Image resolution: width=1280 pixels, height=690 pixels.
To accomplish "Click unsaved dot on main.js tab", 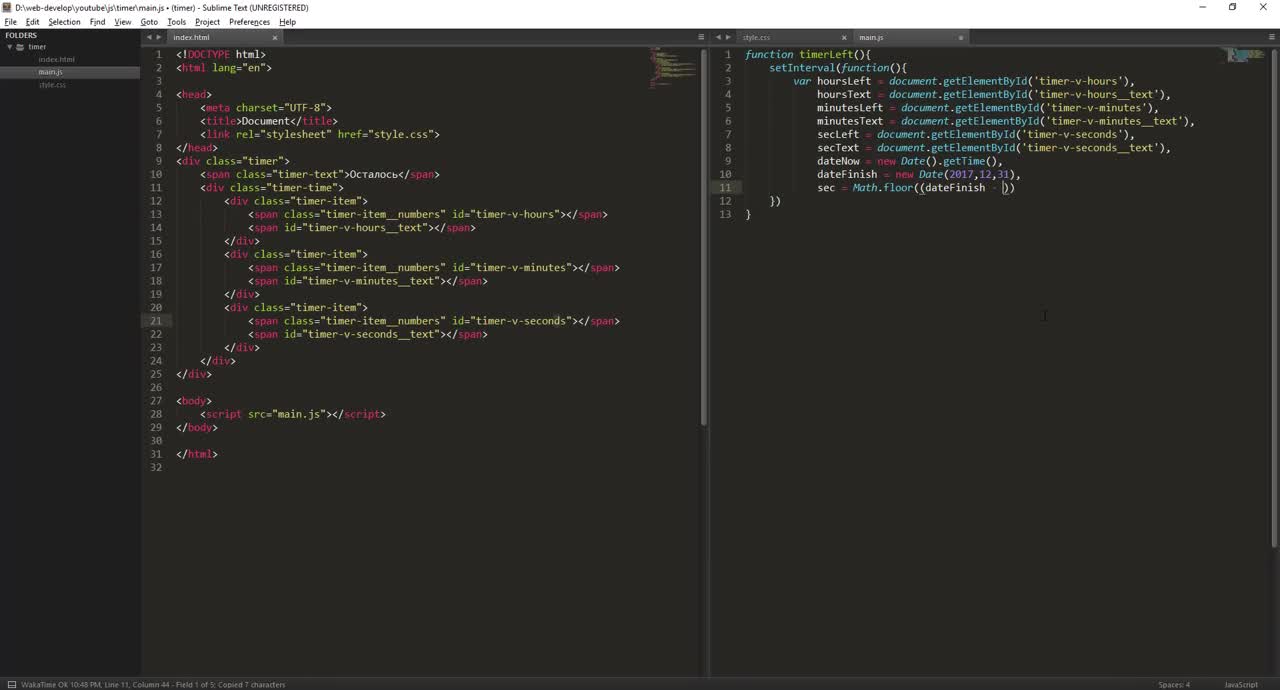I will tap(961, 37).
